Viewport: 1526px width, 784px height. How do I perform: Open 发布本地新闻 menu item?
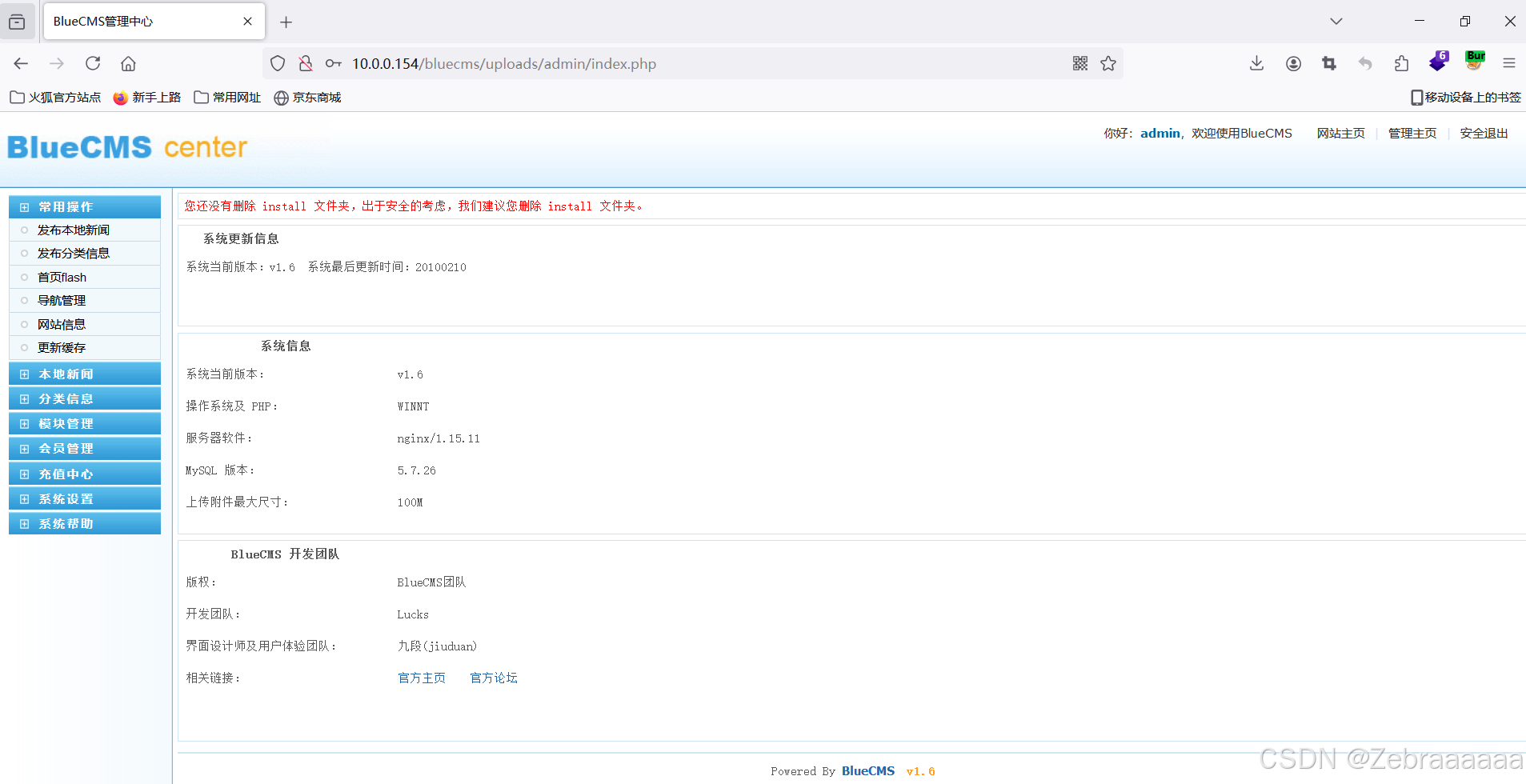74,230
